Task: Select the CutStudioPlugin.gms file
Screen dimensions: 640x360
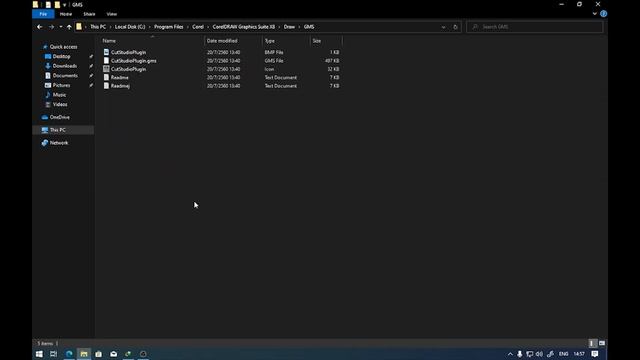Action: [133, 61]
